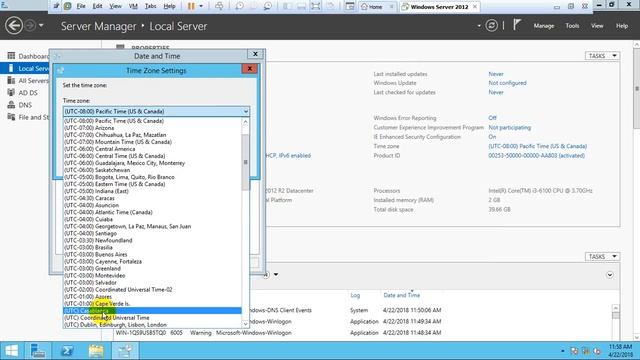The width and height of the screenshot is (640, 360).
Task: Click the time zone list scrollbar thumb
Action: pos(245,162)
